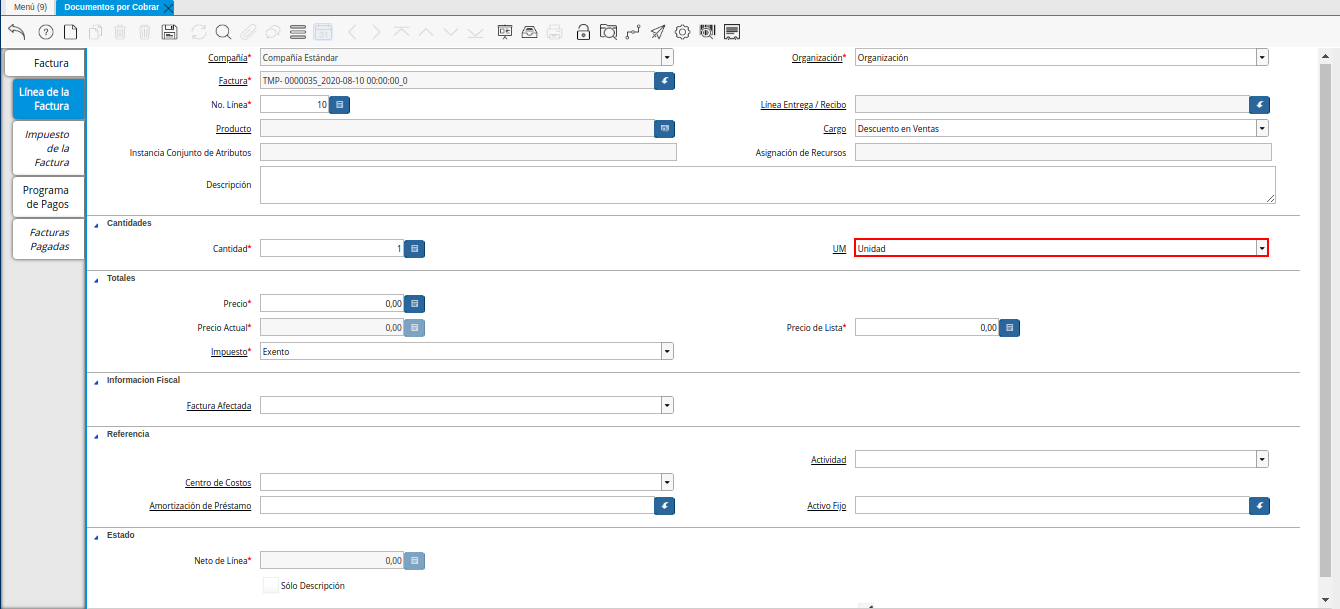
Task: Click into the Descripción text area
Action: [x=766, y=185]
